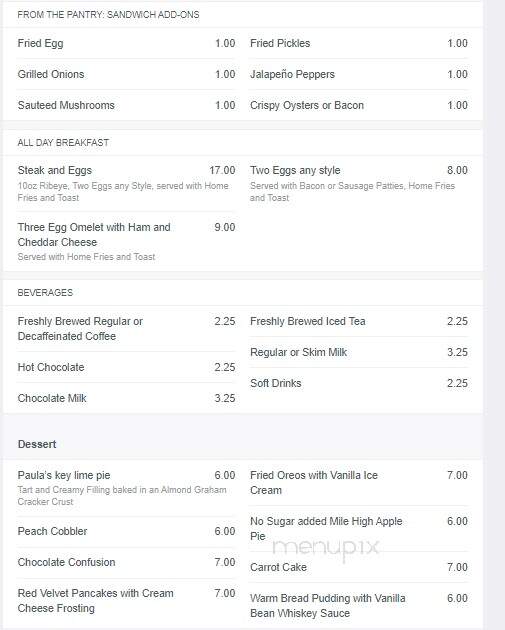Screen dimensions: 505x630
Task: Click the menupix watermark logo
Action: pyautogui.click(x=326, y=549)
